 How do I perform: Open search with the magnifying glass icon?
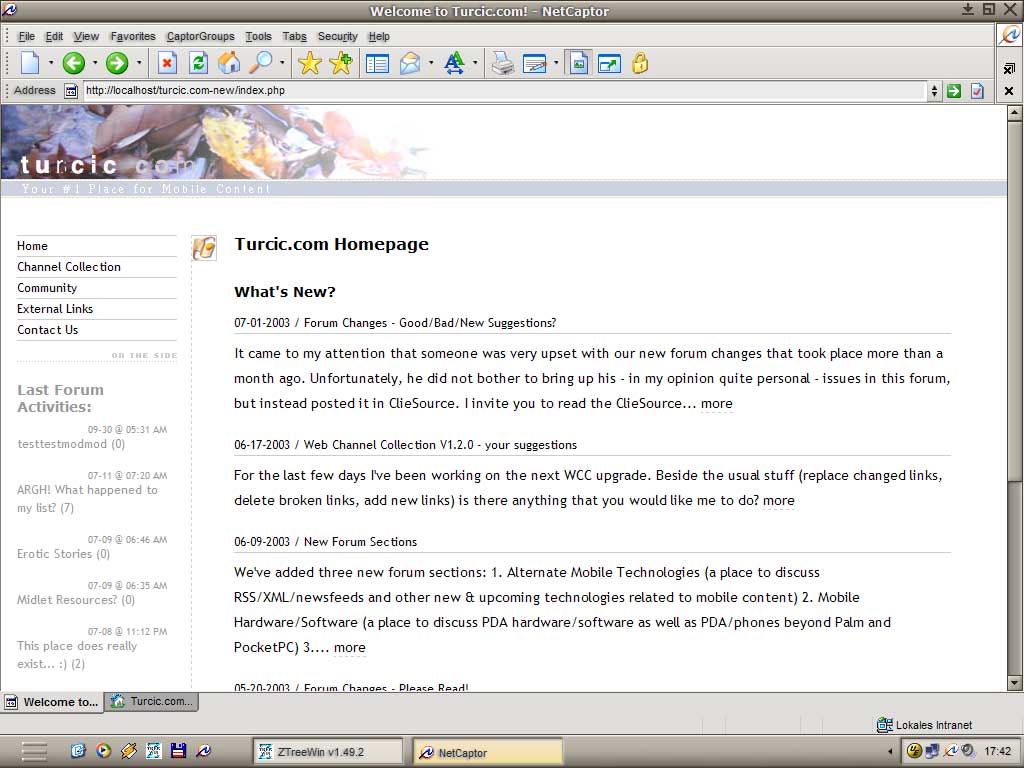click(x=261, y=63)
